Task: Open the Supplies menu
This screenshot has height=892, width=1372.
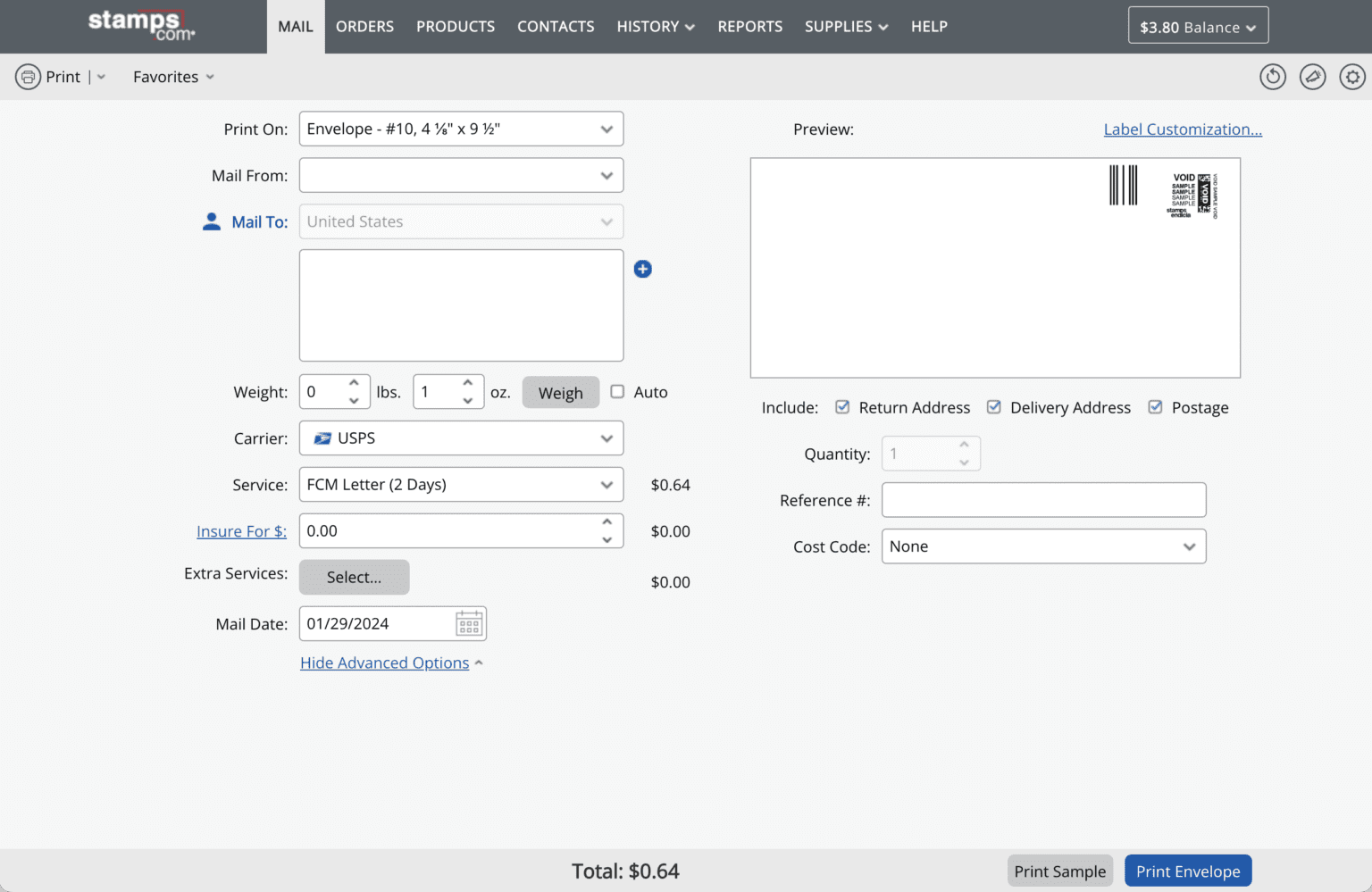Action: tap(846, 27)
